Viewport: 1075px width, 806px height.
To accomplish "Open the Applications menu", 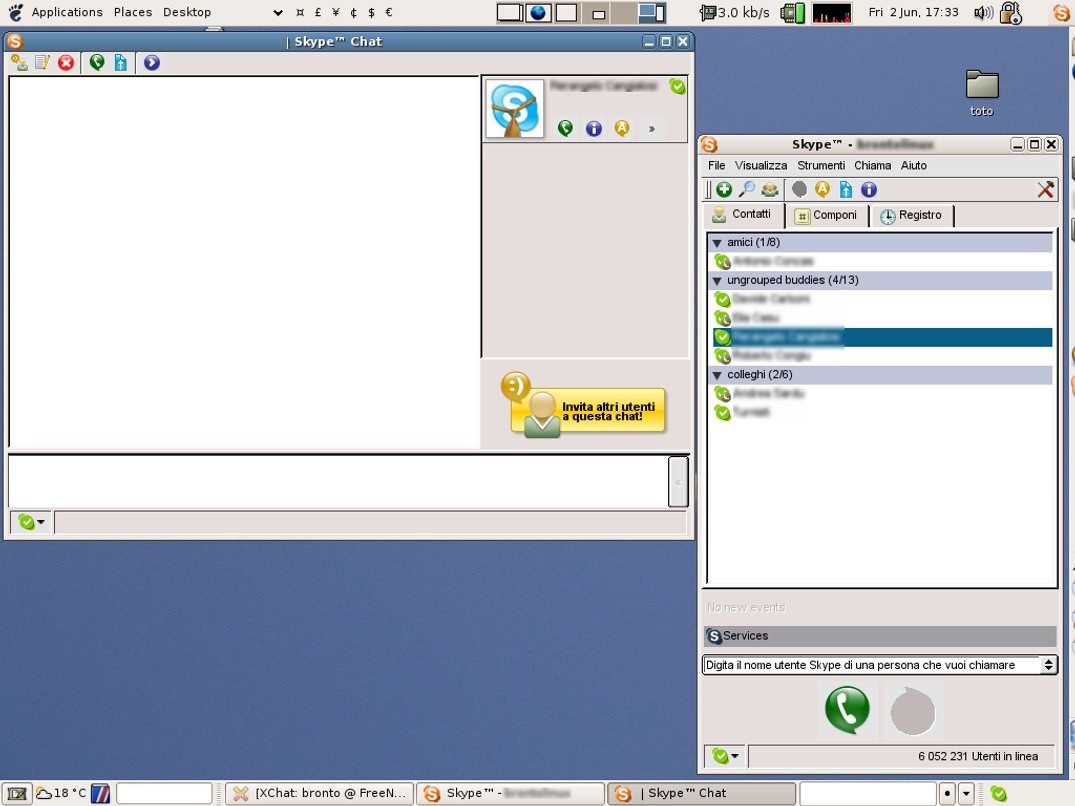I will click(67, 12).
